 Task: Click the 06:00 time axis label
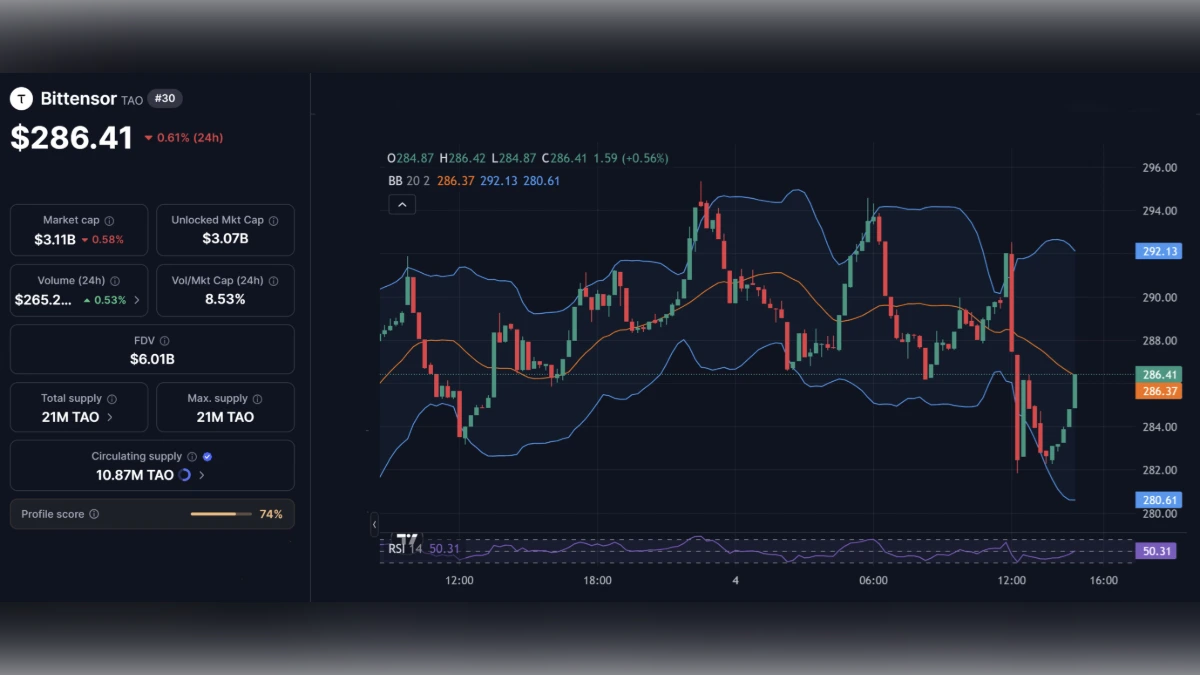pyautogui.click(x=873, y=580)
